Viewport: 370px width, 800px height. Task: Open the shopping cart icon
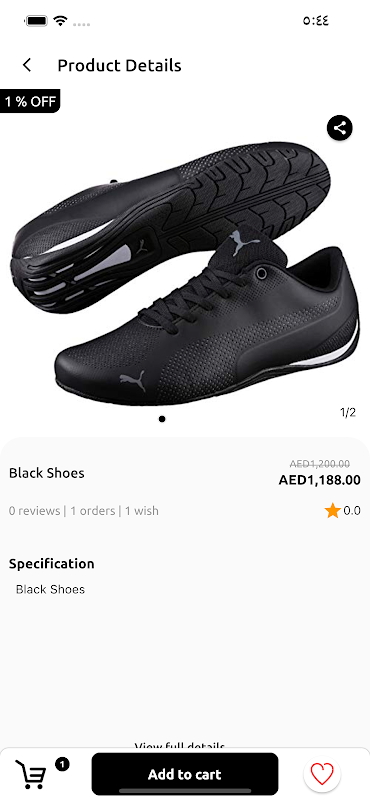[30, 774]
